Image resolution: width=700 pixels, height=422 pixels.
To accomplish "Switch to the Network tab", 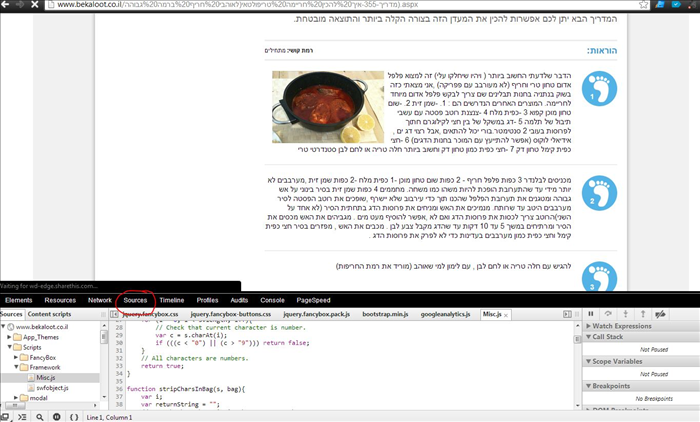I will coord(99,300).
